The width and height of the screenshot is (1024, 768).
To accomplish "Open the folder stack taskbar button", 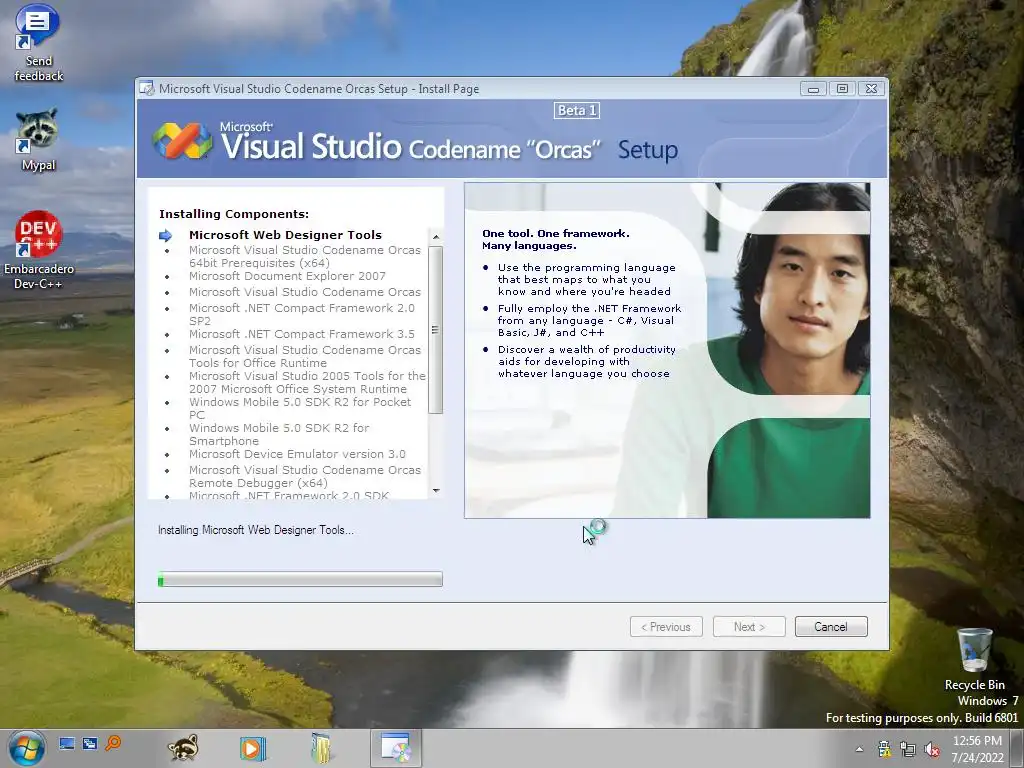I will click(x=321, y=748).
